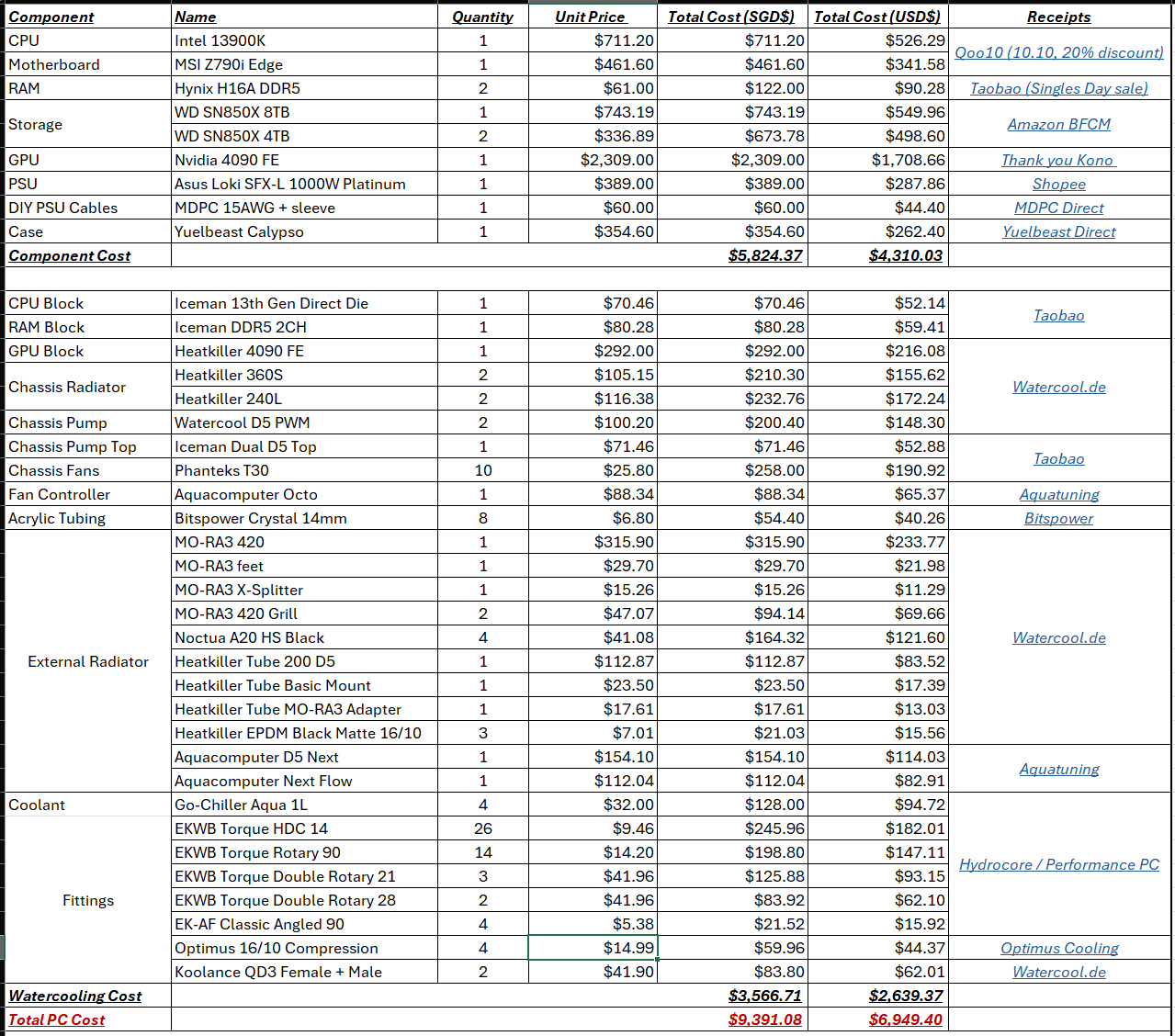1175x1036 pixels.
Task: Open the Bitspower receipt link
Action: coord(1059,518)
